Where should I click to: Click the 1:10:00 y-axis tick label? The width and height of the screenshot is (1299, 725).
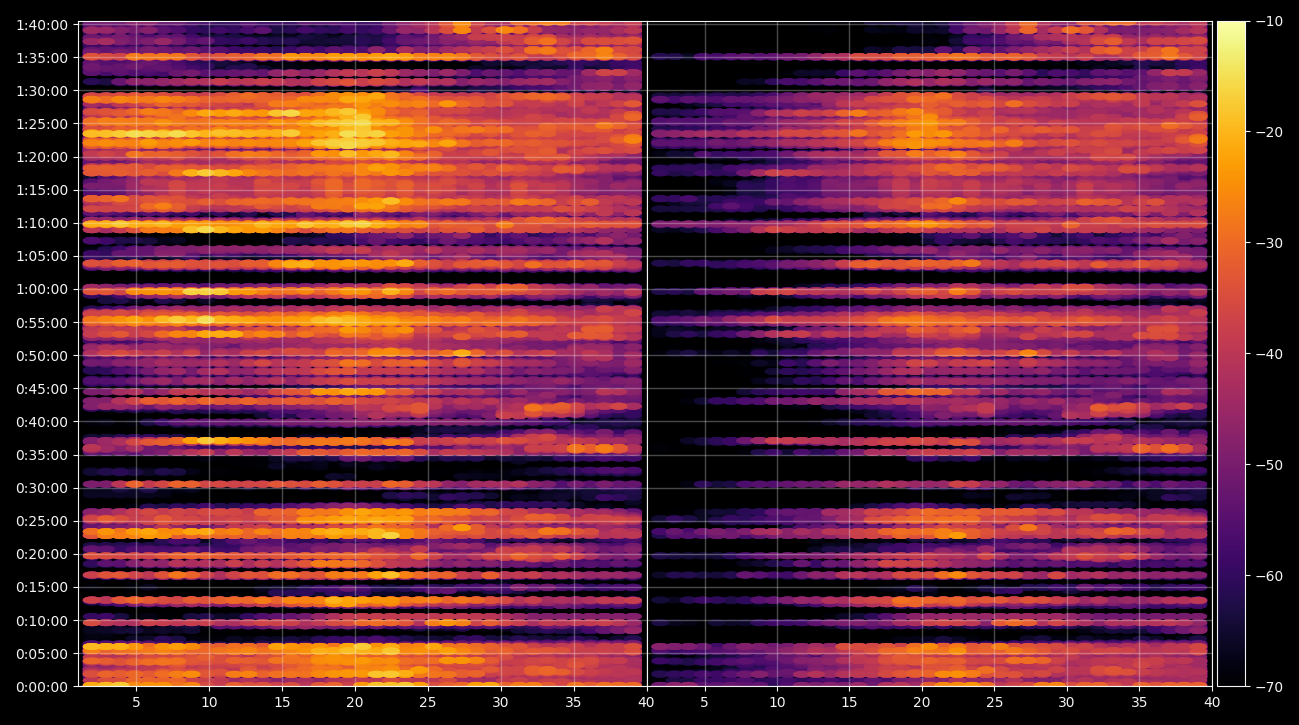click(x=43, y=223)
